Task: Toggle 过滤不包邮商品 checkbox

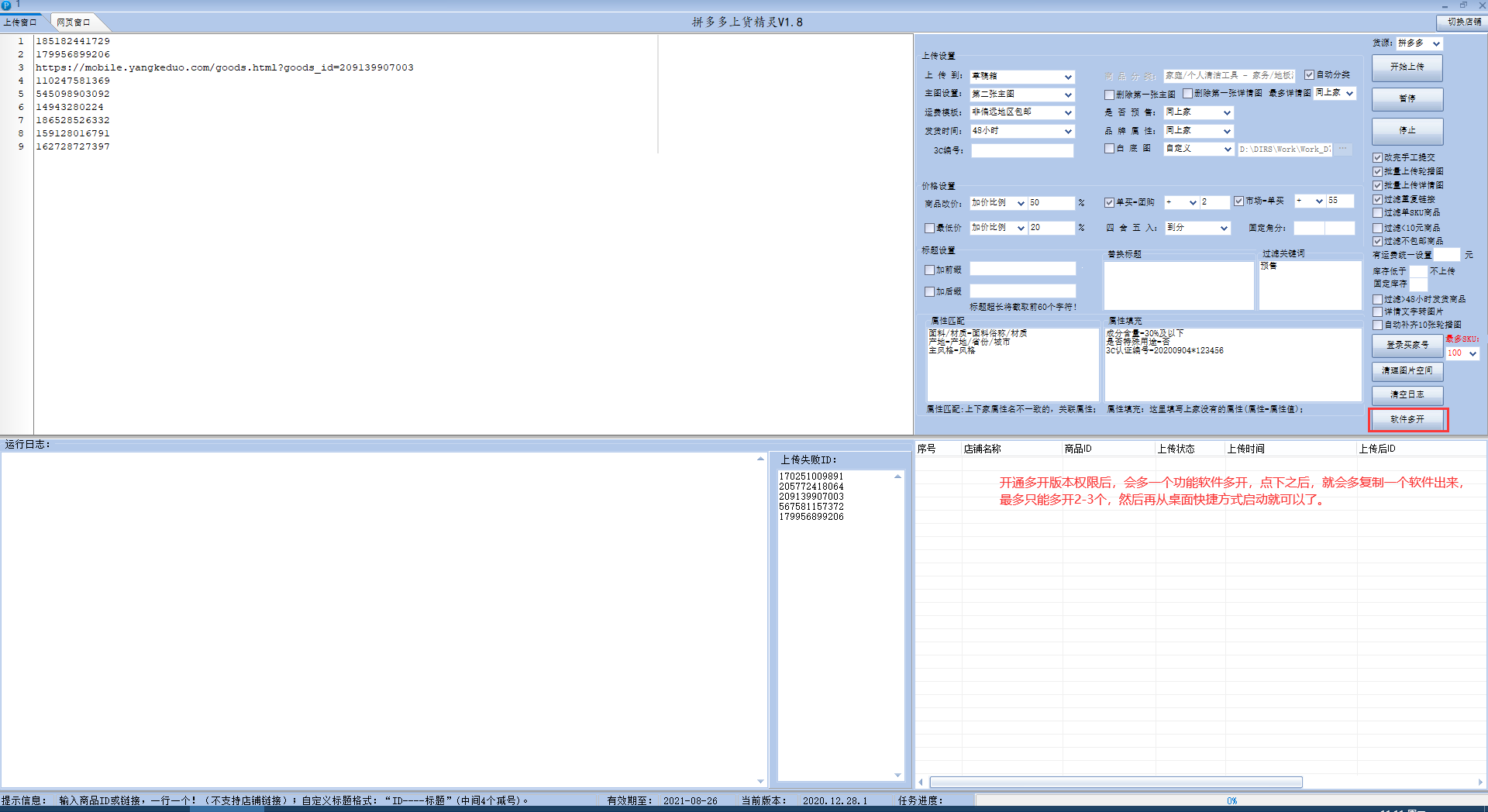Action: tap(1377, 242)
